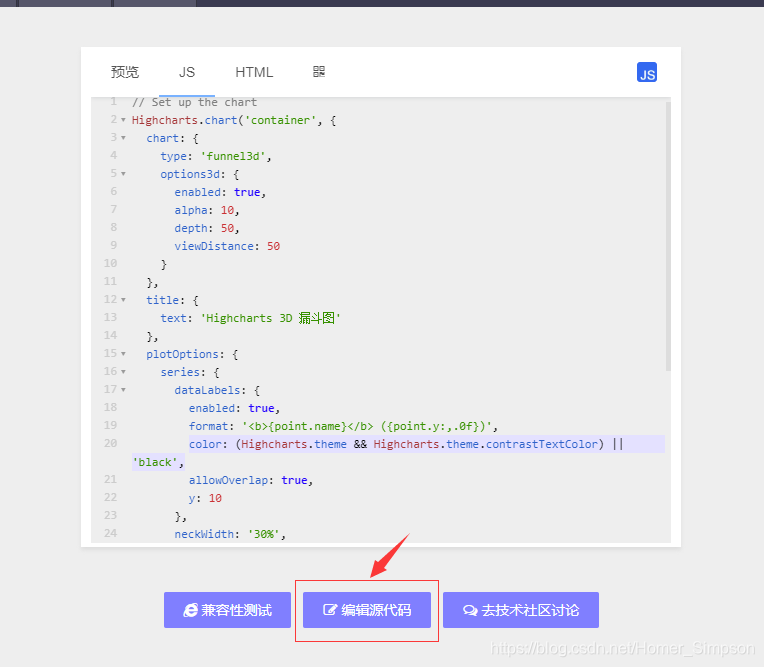This screenshot has width=764, height=667.
Task: Click the format string on line 19
Action: 367,426
